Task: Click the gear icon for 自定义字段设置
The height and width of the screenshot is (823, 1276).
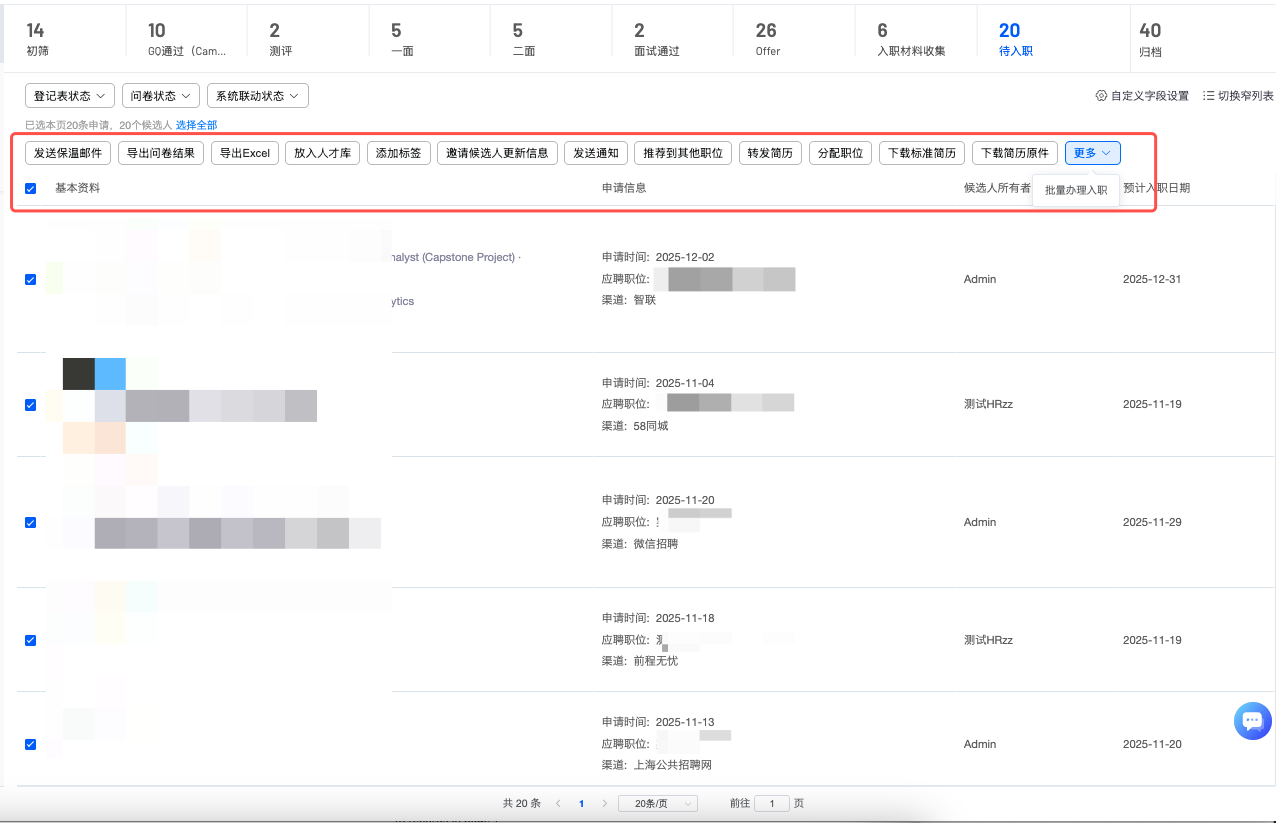Action: pyautogui.click(x=1102, y=96)
